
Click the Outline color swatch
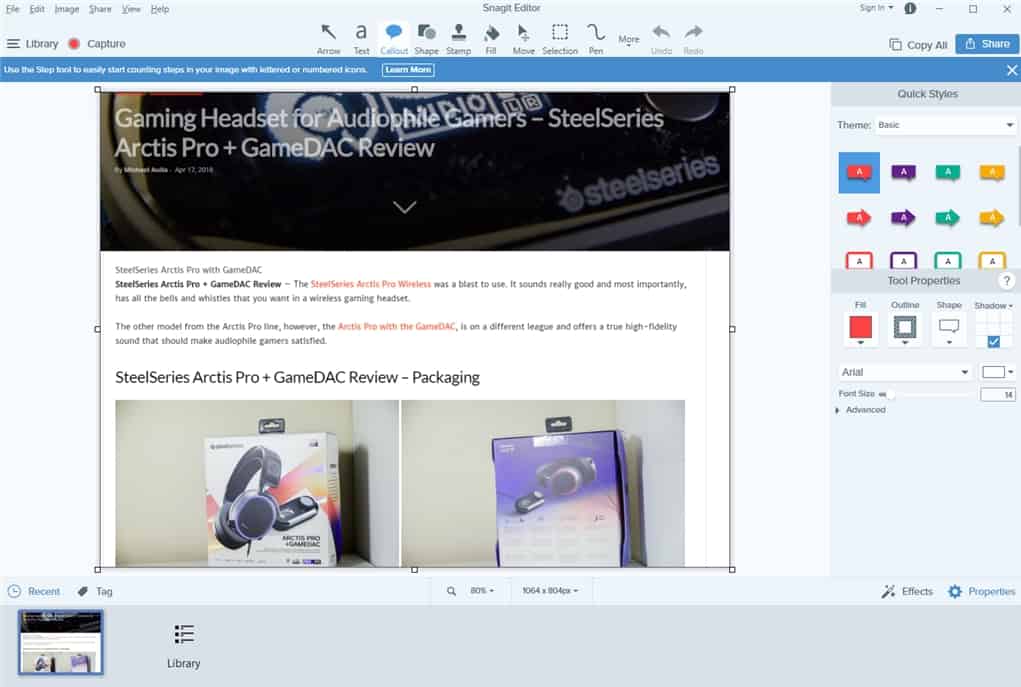tap(904, 327)
